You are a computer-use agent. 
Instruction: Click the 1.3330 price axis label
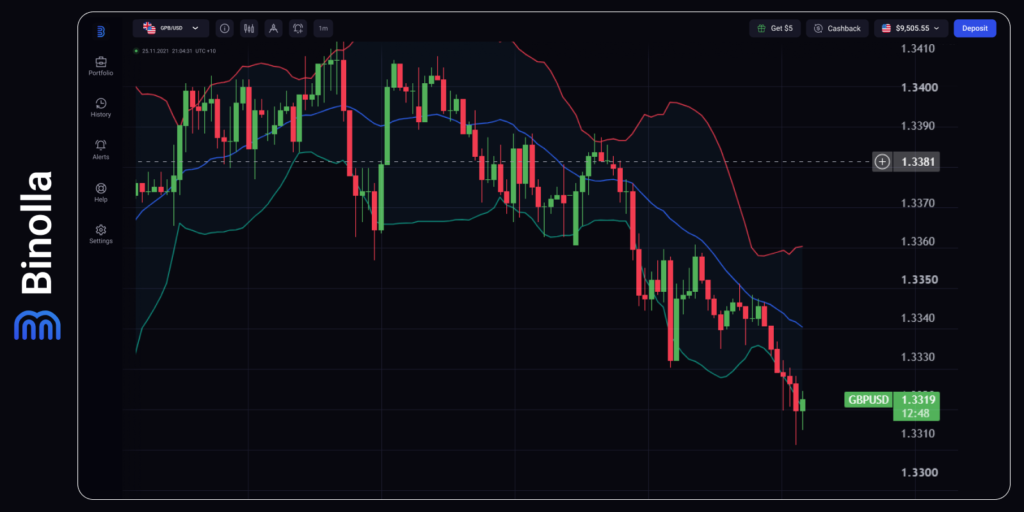[918, 357]
